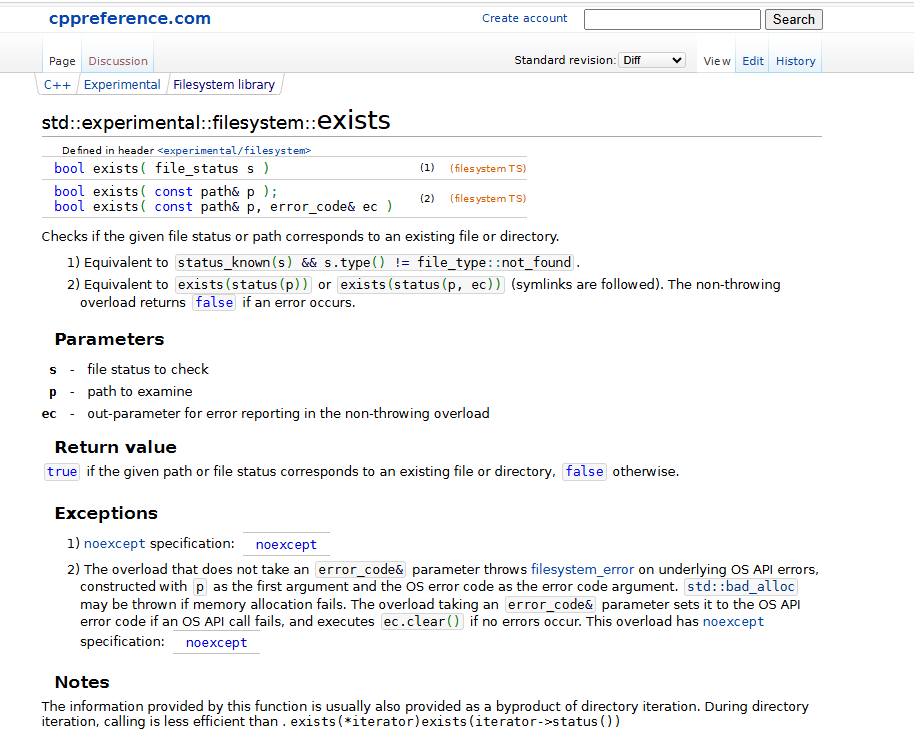Open the History tab

pyautogui.click(x=795, y=61)
